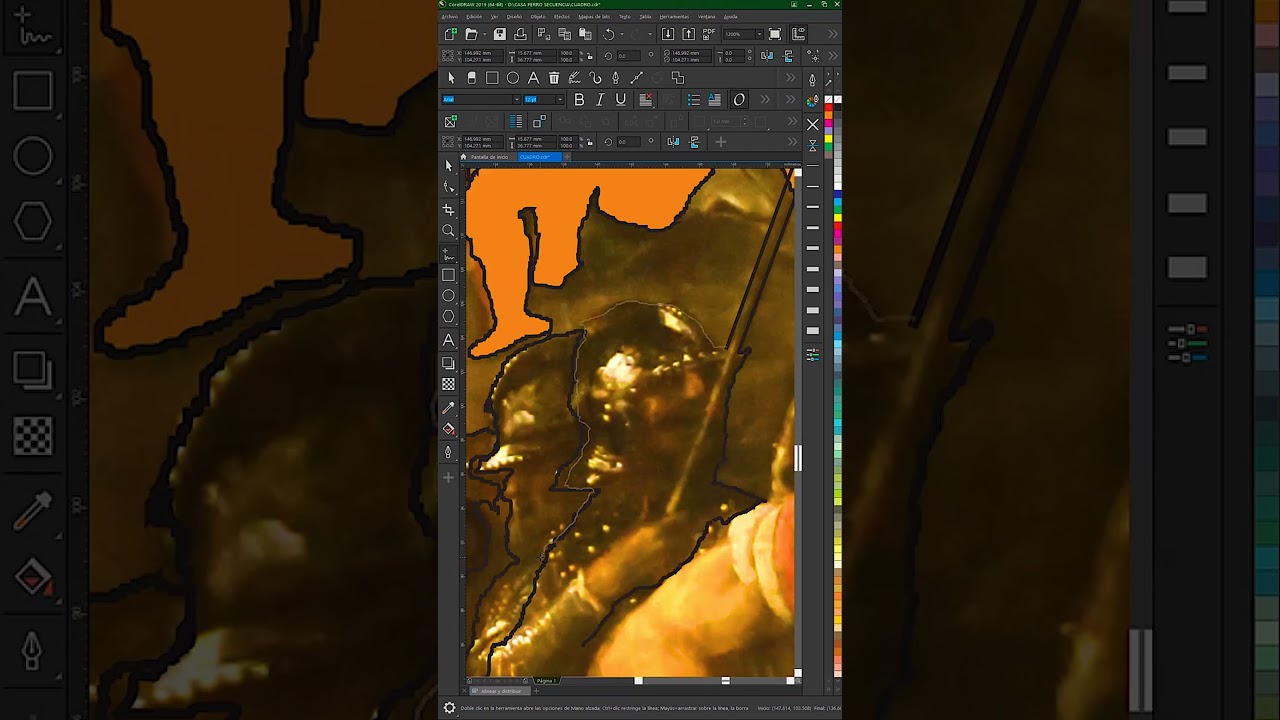Open the Alinear y distribuir docker tab
The height and width of the screenshot is (720, 1280).
(500, 691)
